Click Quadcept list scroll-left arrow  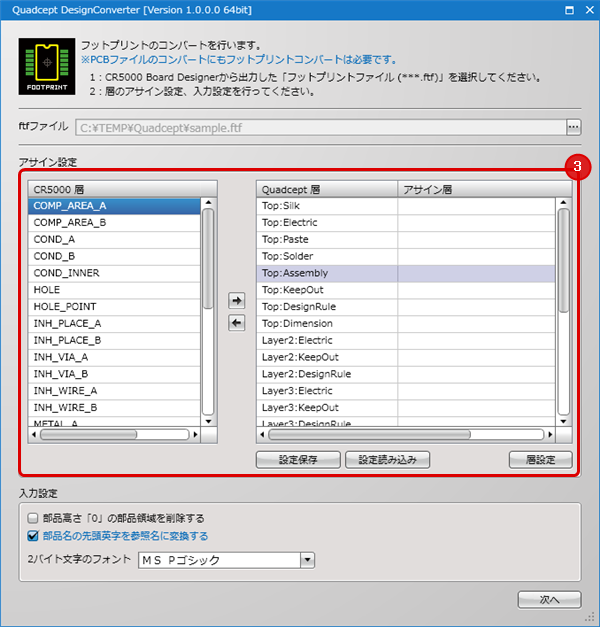coord(262,434)
